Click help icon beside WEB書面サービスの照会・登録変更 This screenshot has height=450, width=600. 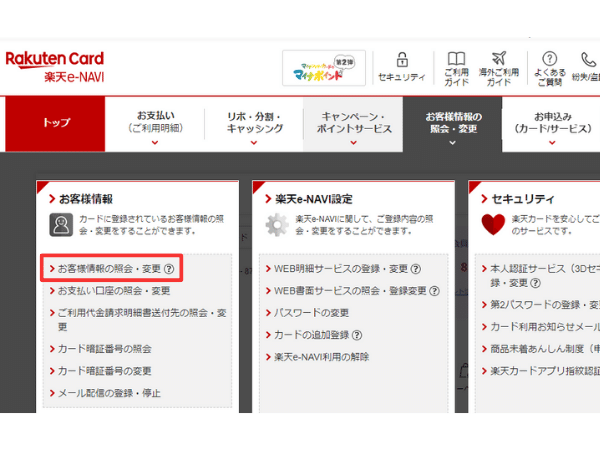point(434,291)
